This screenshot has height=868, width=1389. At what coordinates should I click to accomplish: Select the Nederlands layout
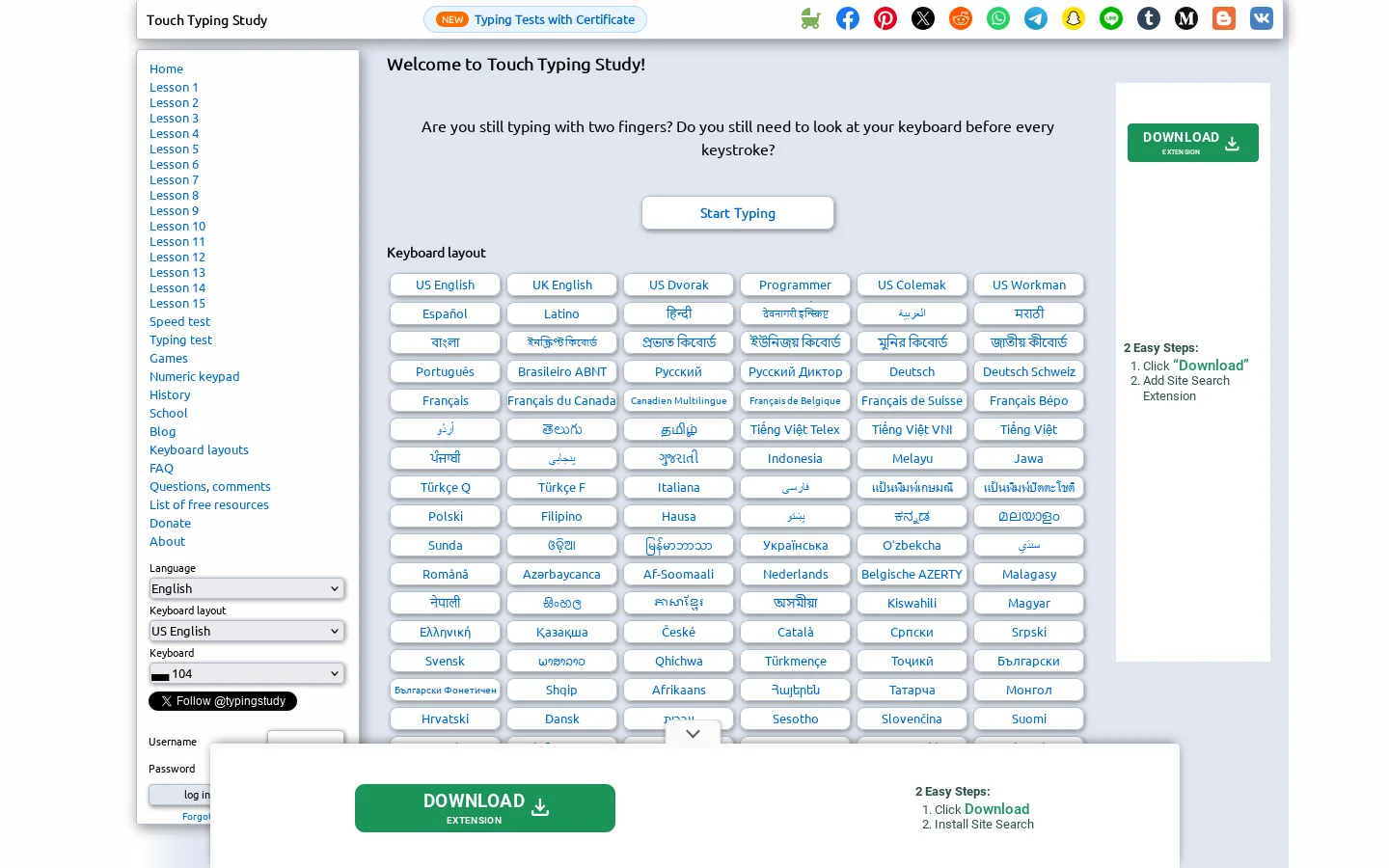coord(795,574)
